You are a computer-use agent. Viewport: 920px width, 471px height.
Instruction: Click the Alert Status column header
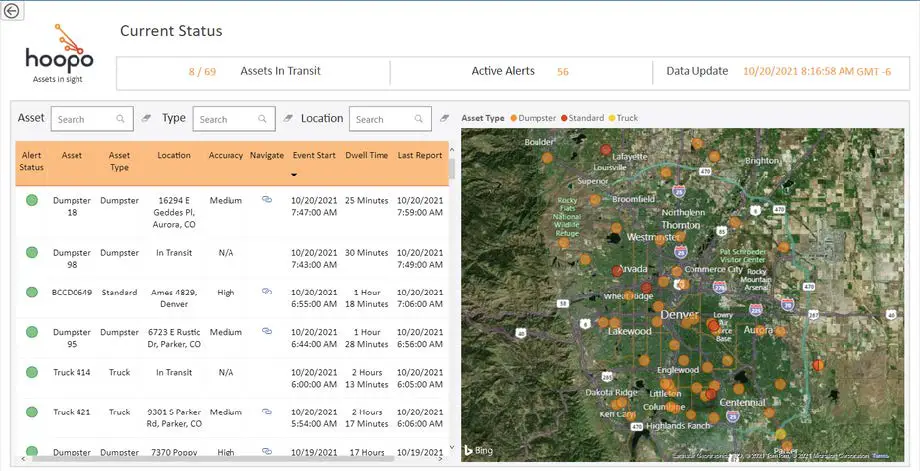tap(32, 162)
